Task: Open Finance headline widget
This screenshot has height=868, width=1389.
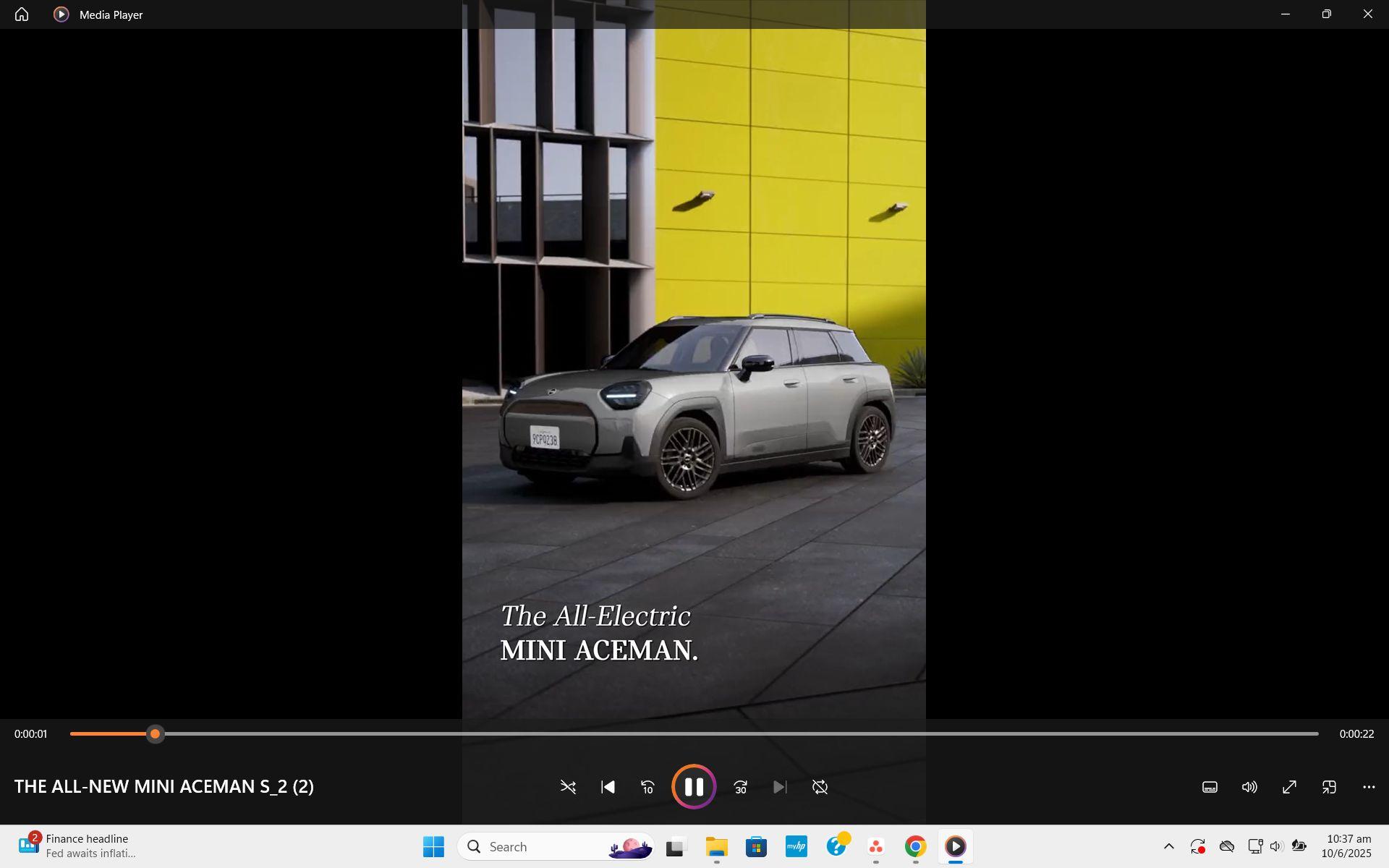Action: [x=76, y=846]
